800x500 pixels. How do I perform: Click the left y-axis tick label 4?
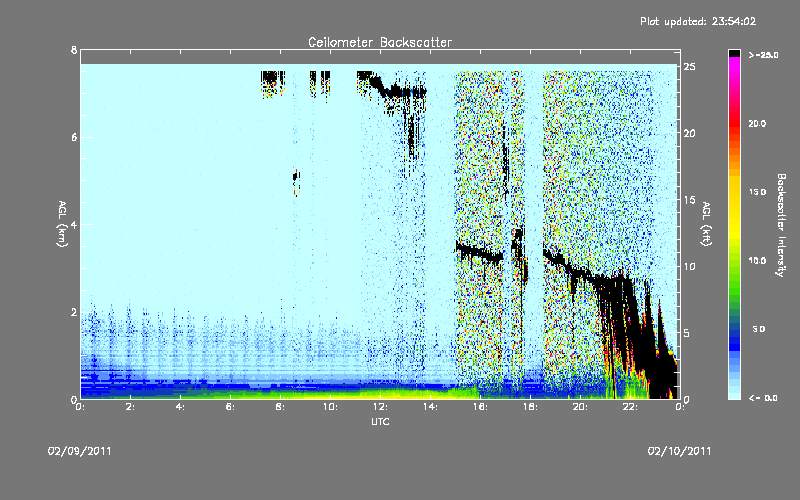point(74,224)
